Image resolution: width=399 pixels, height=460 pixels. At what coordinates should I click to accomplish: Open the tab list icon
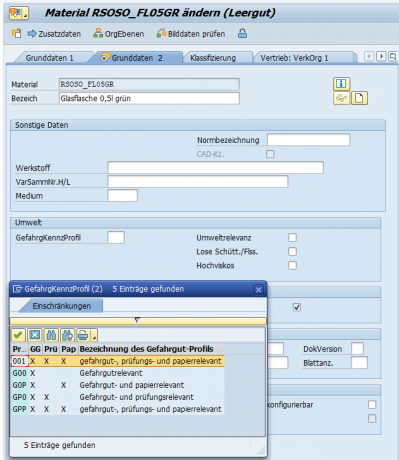[x=393, y=56]
